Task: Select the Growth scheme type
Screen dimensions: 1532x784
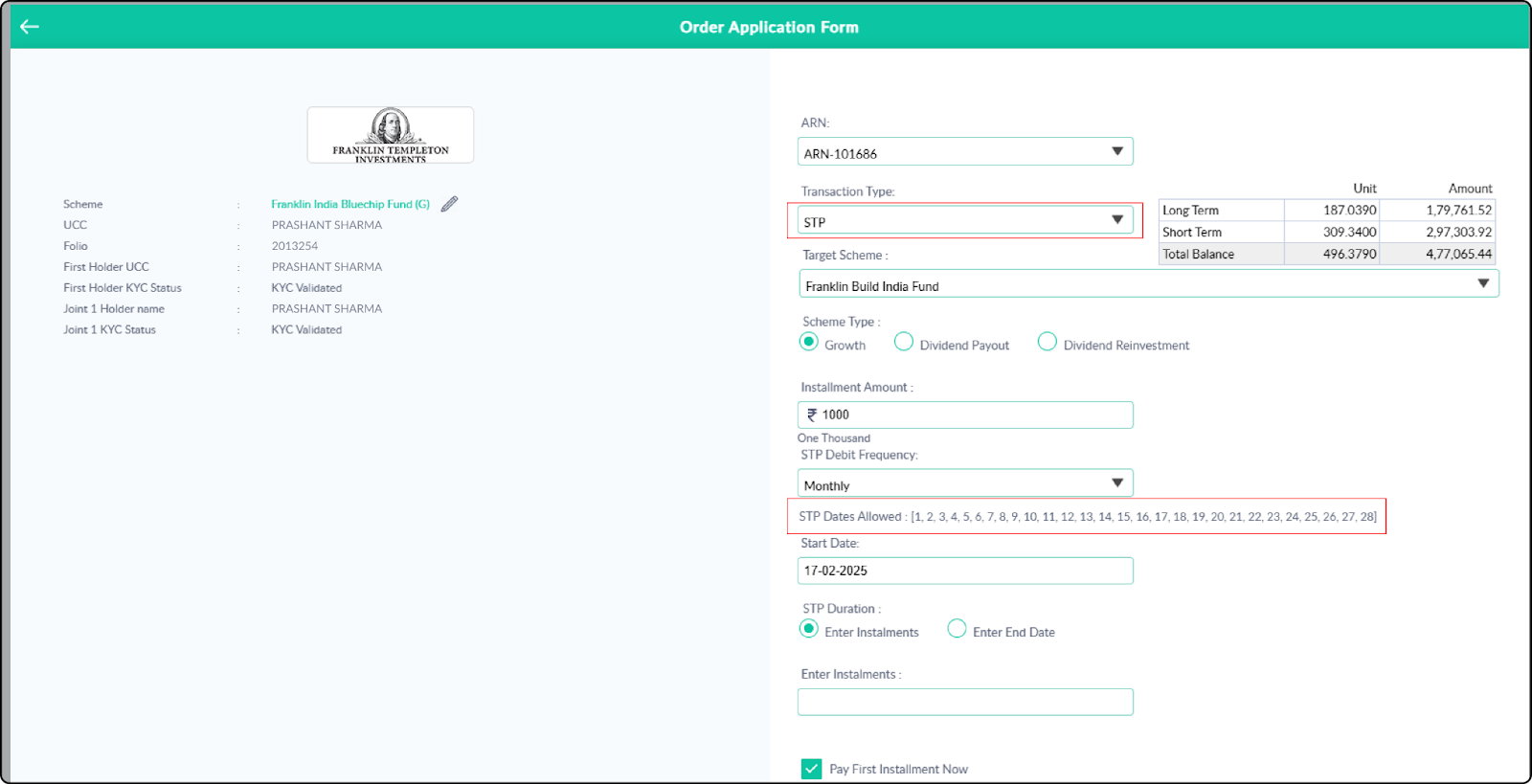Action: point(809,342)
